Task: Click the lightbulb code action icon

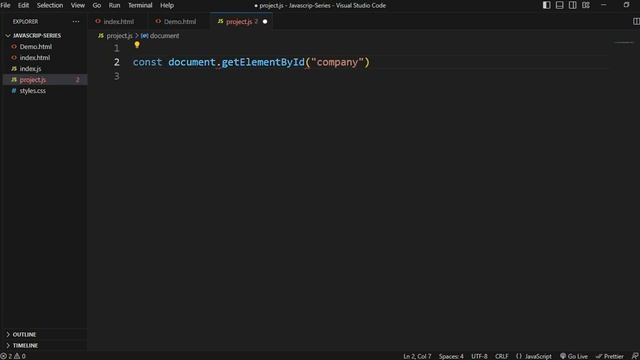Action: coord(137,45)
